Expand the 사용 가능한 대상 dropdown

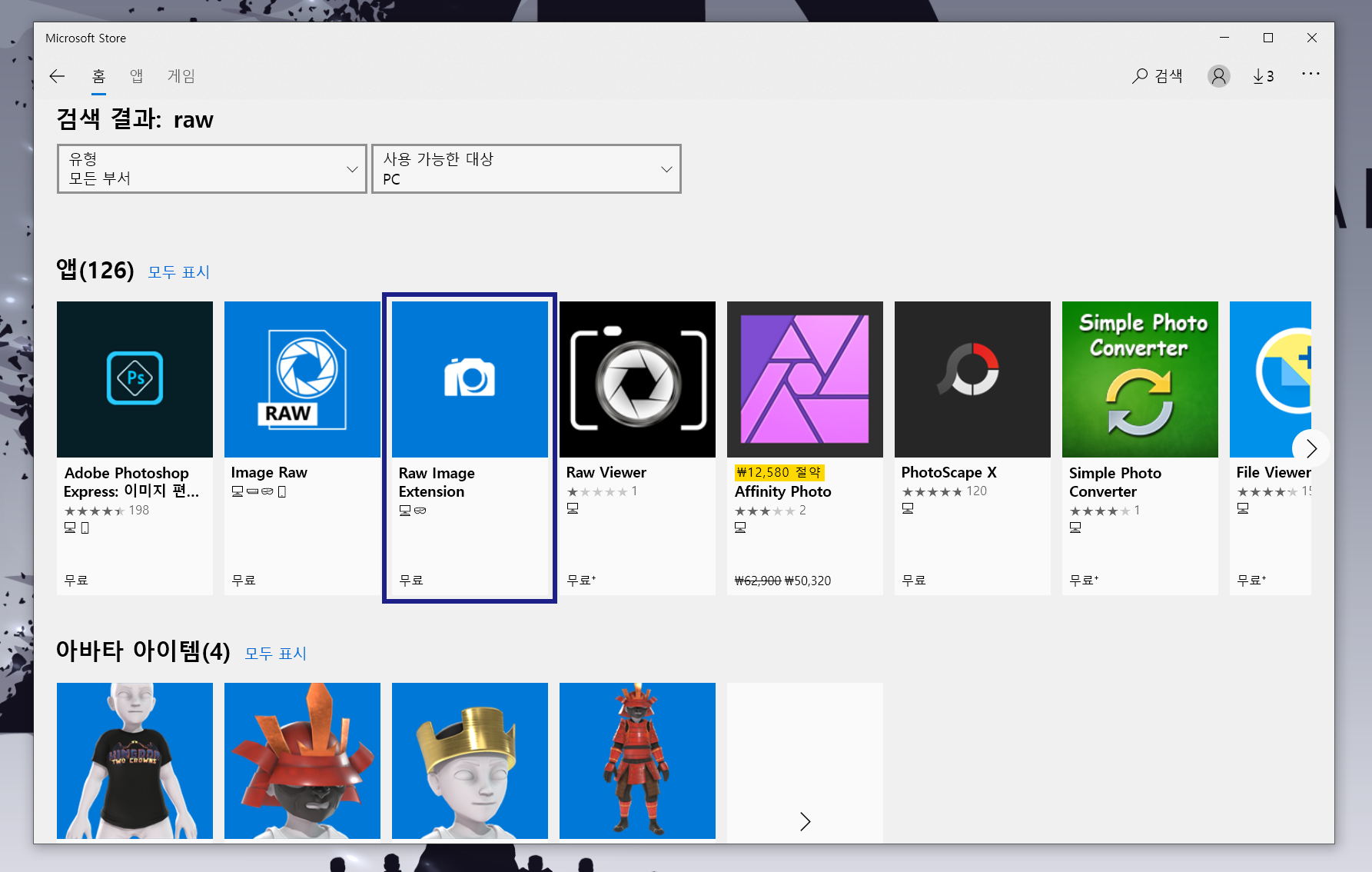(527, 168)
